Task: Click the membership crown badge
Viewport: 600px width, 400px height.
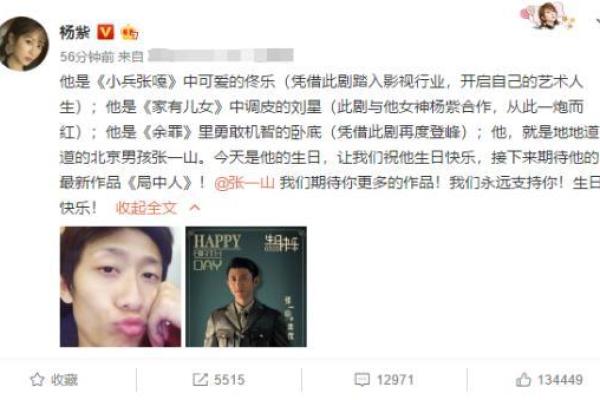Action: (130, 33)
